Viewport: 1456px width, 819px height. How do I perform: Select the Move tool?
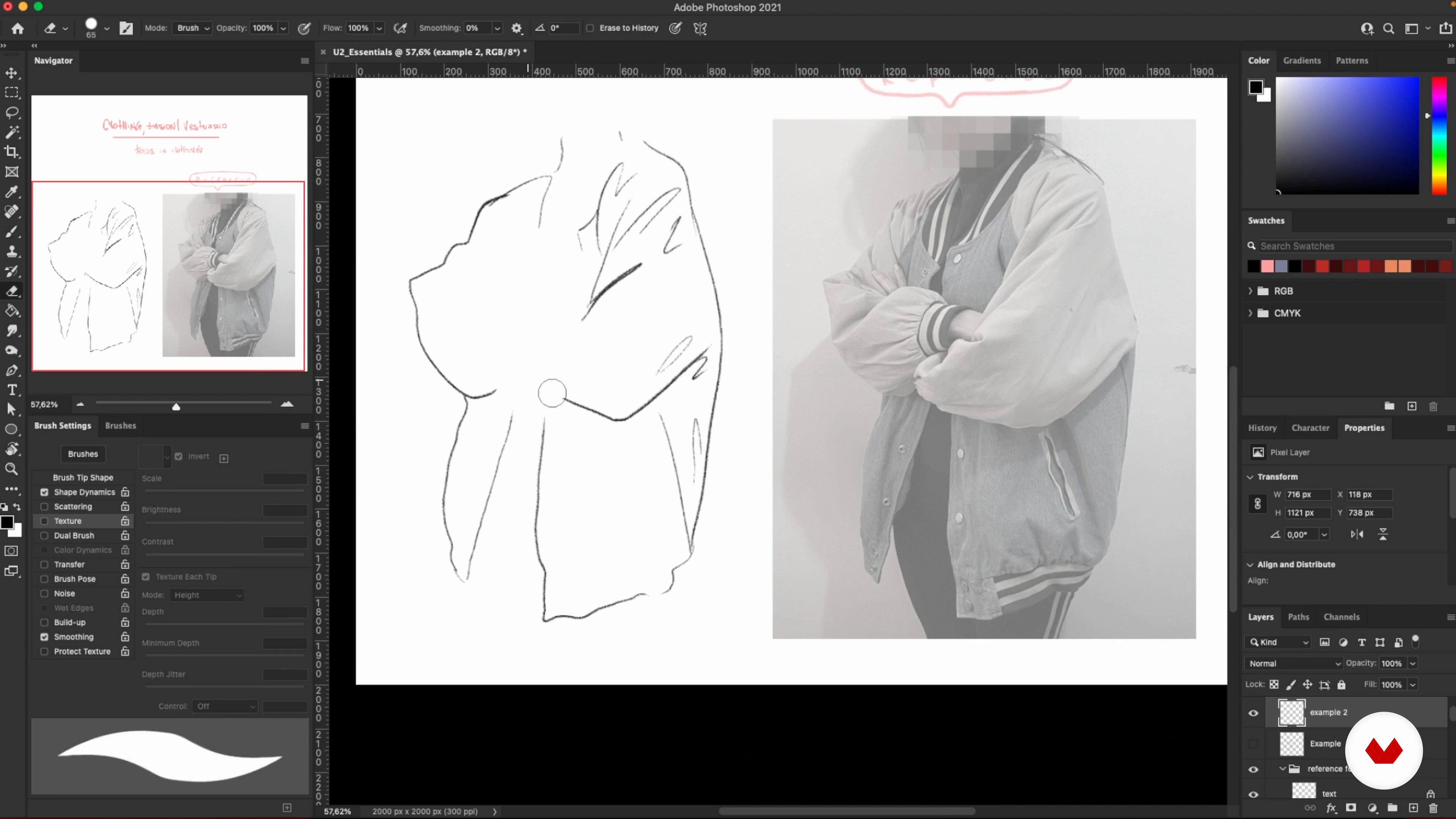tap(12, 73)
